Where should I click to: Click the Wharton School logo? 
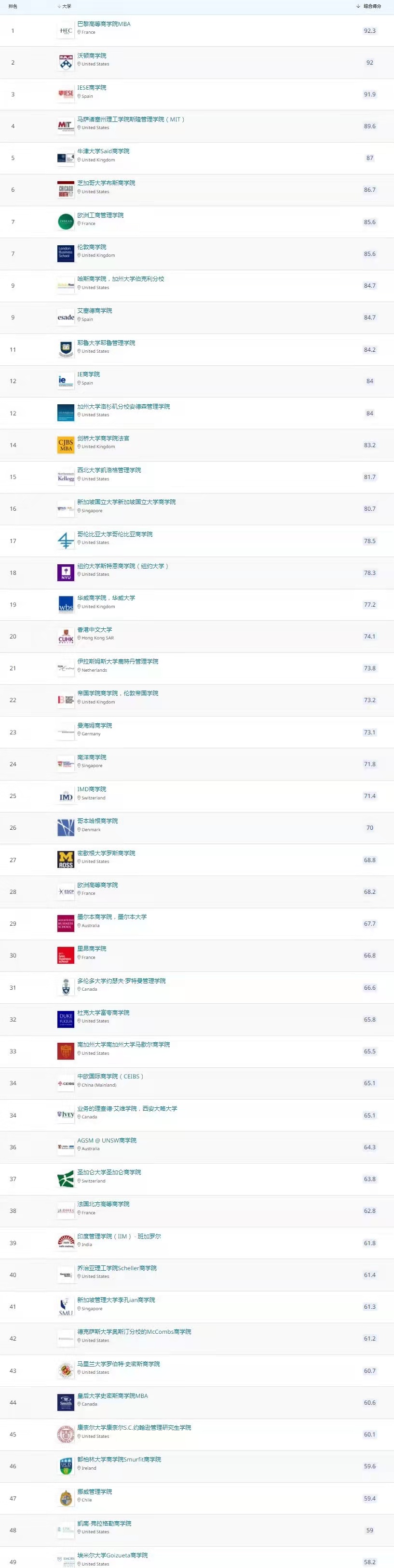(x=66, y=63)
